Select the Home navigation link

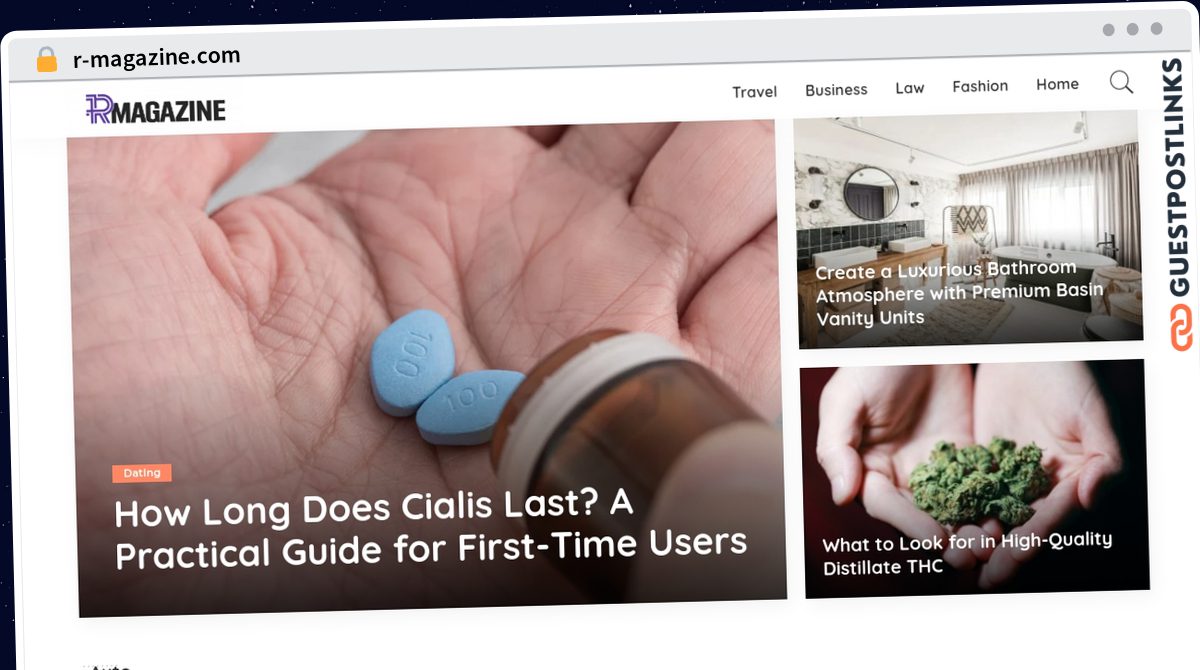pos(1057,84)
